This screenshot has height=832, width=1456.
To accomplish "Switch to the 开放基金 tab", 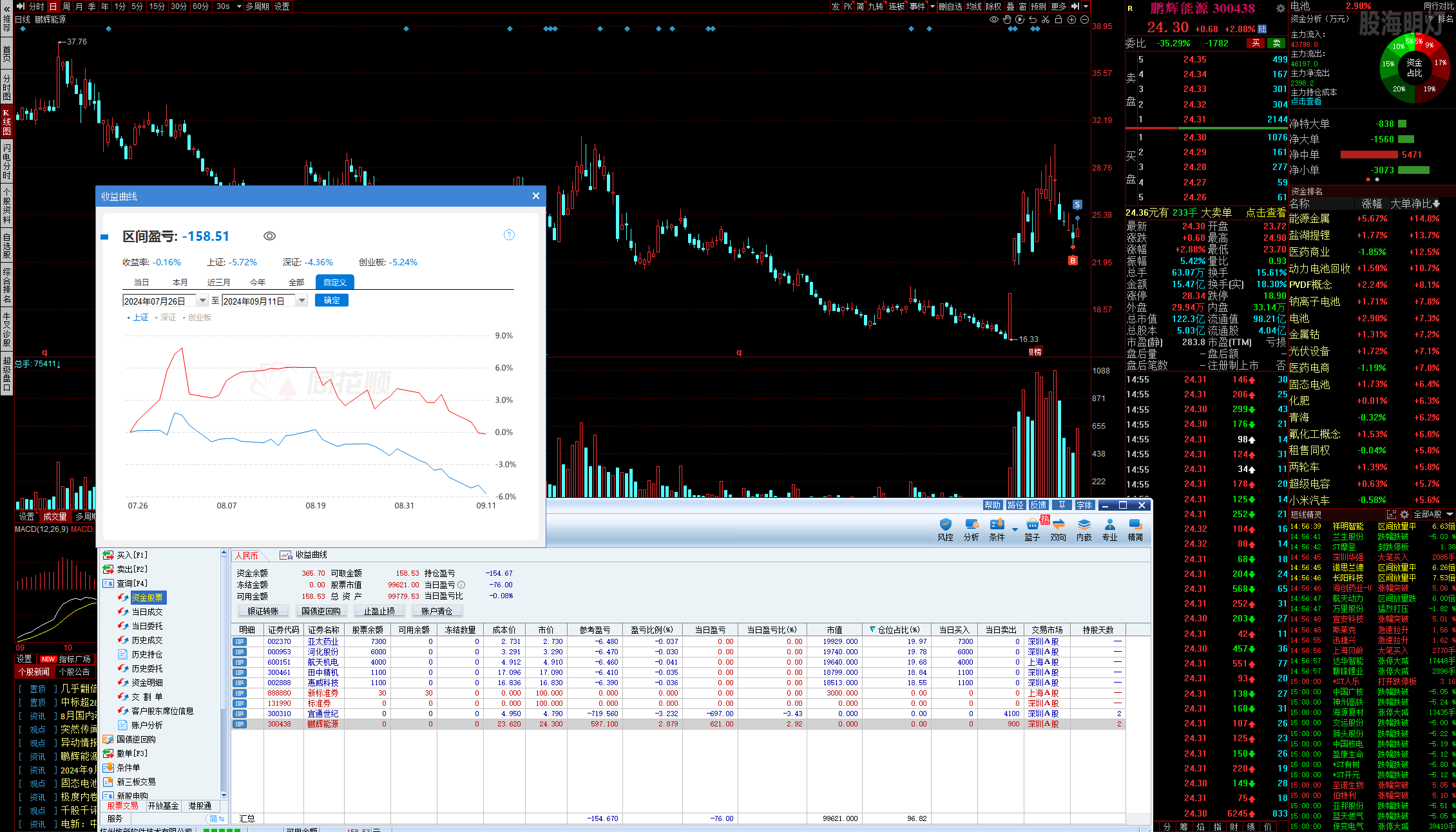I will click(163, 806).
